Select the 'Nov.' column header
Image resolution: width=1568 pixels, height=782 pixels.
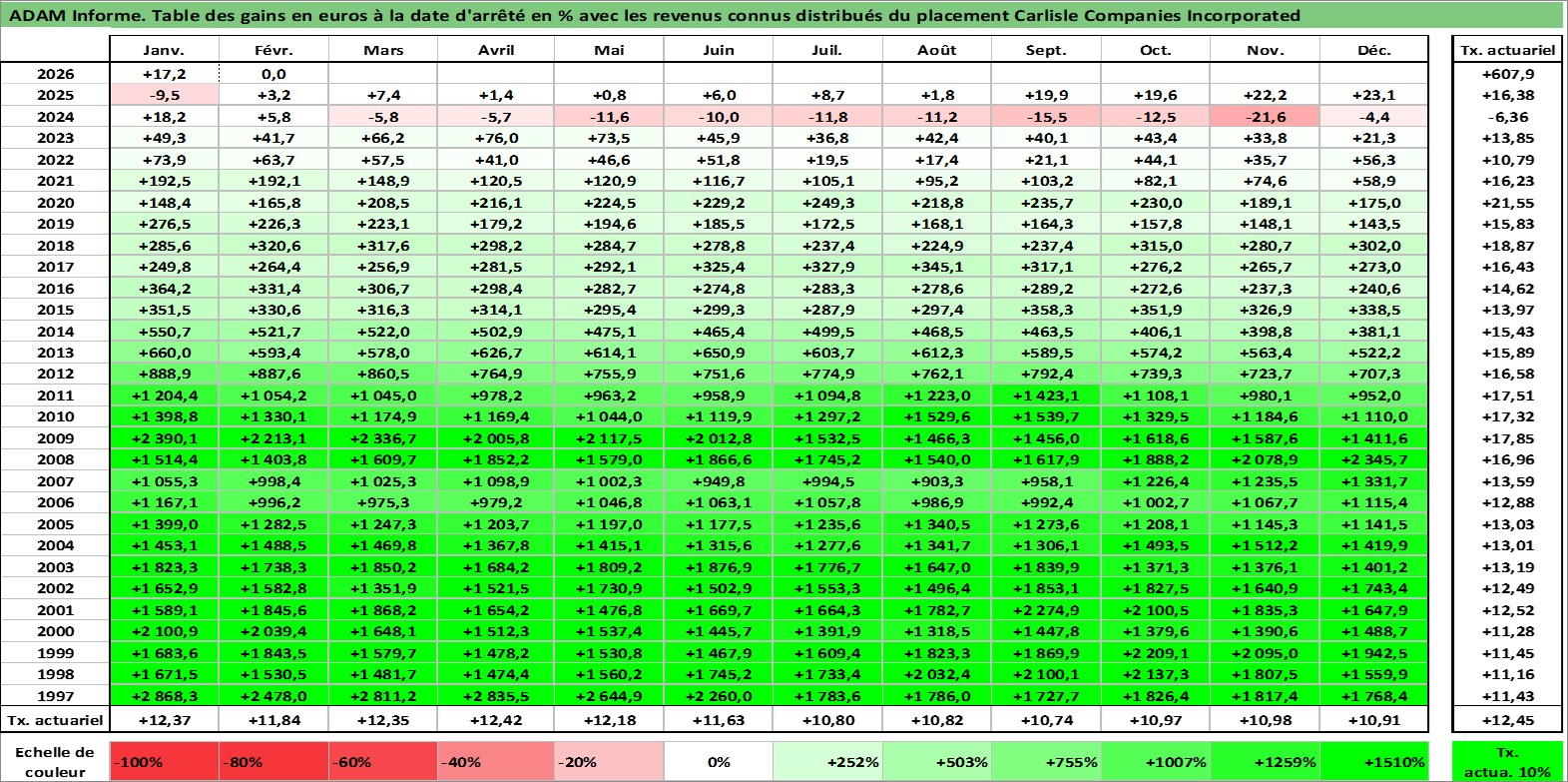(1265, 50)
